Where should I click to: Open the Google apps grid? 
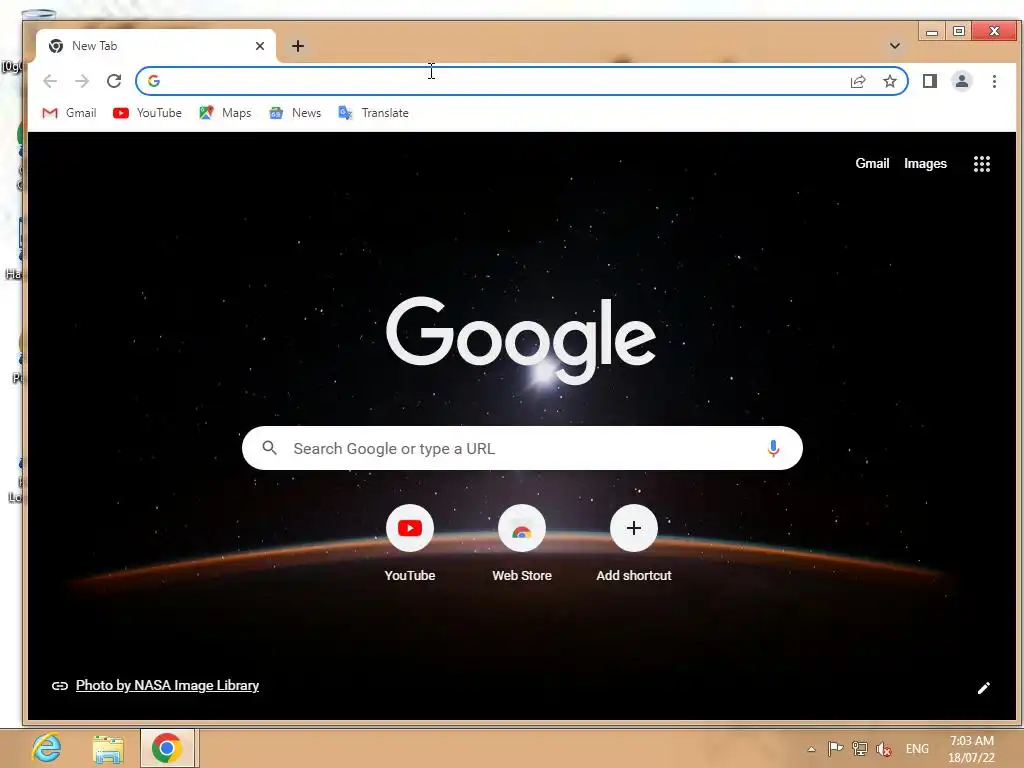pos(982,164)
